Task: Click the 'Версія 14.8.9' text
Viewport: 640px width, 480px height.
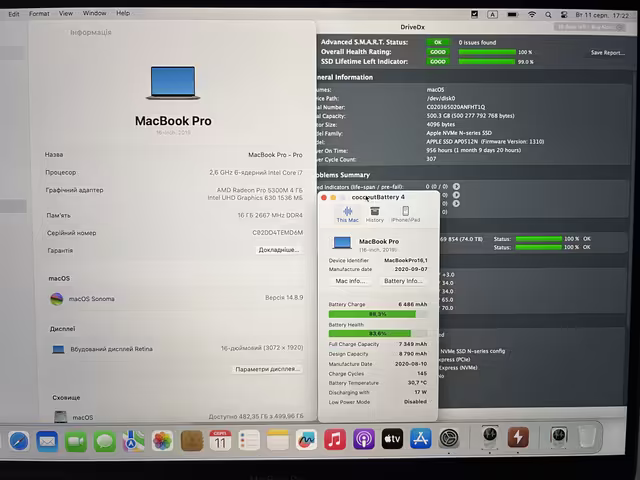Action: click(284, 298)
